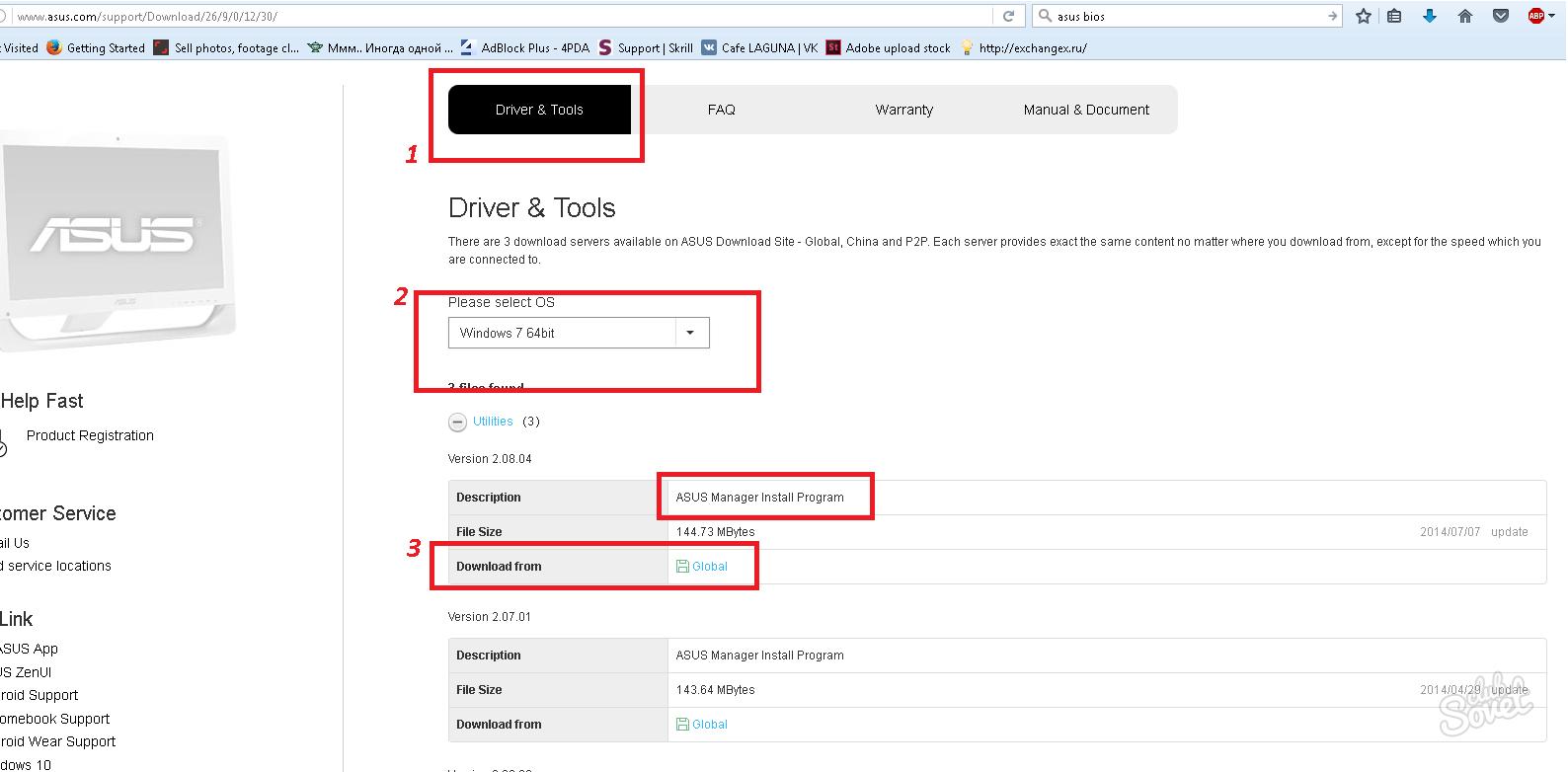Select the Driver & Tools tab
The height and width of the screenshot is (772, 1568).
539,110
